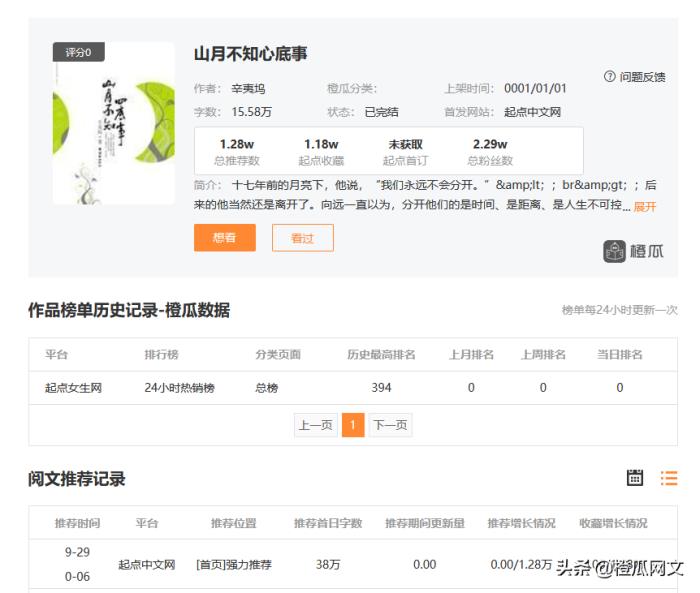The image size is (700, 593).
Task: Click the 橙瓜 logo icon
Action: click(x=614, y=251)
